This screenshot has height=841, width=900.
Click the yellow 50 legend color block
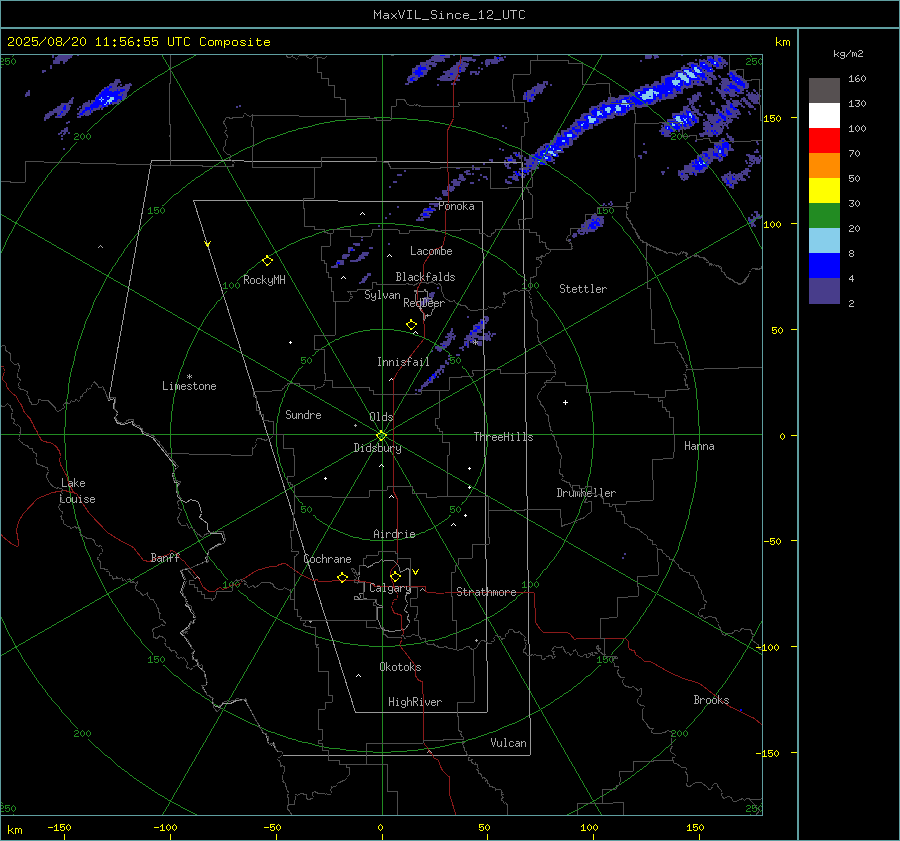(824, 191)
